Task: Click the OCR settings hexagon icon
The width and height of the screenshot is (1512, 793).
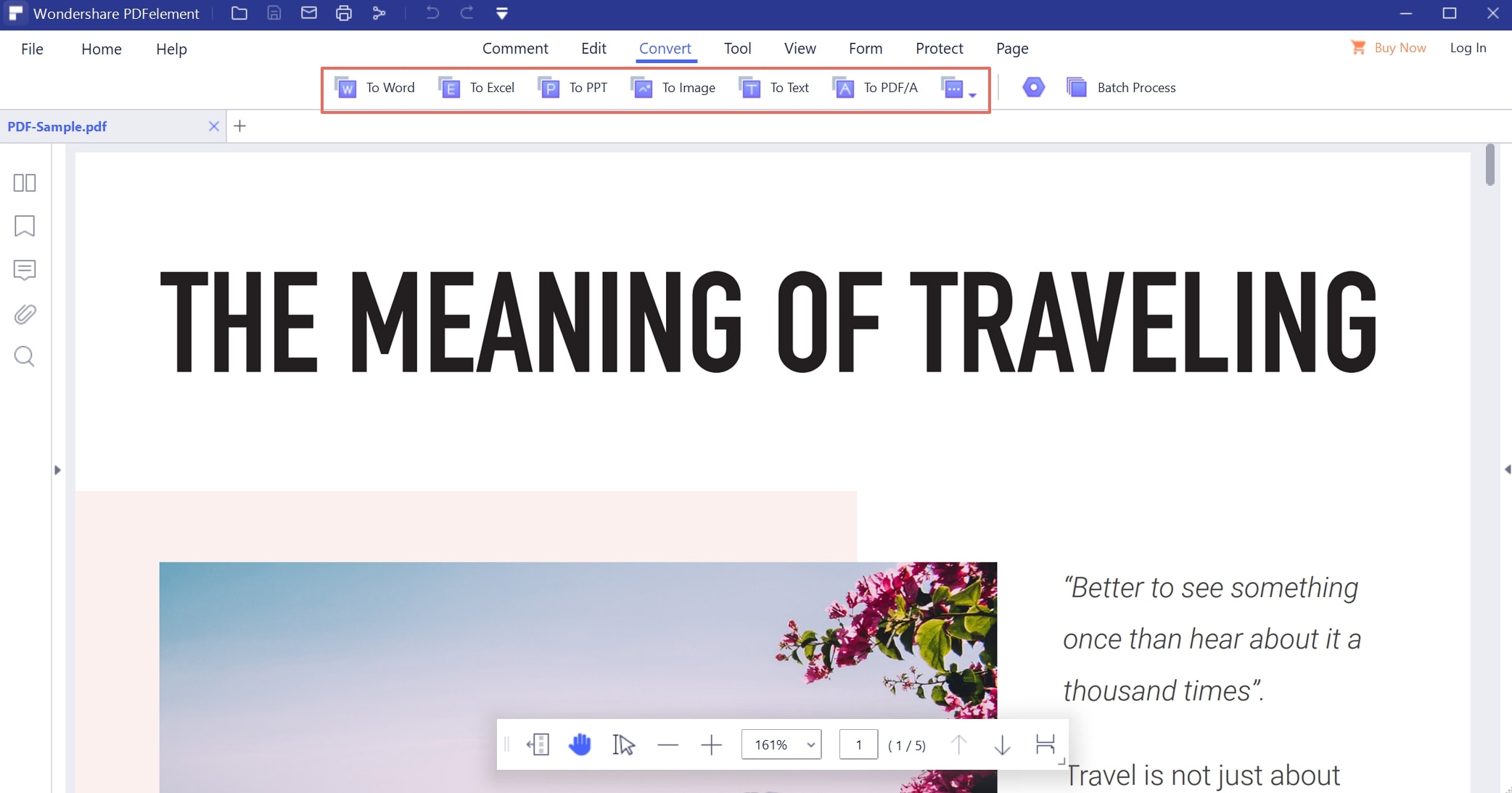Action: [1033, 88]
